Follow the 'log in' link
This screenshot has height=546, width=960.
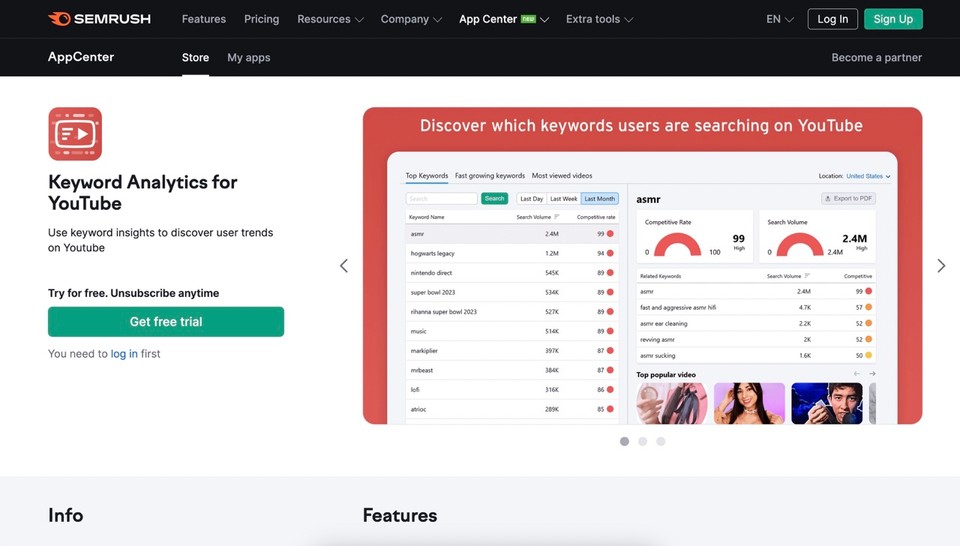124,354
